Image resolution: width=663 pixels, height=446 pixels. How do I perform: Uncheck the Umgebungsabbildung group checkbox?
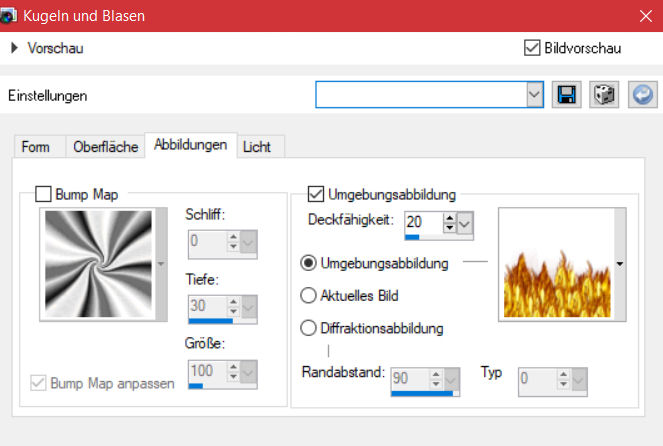point(316,194)
